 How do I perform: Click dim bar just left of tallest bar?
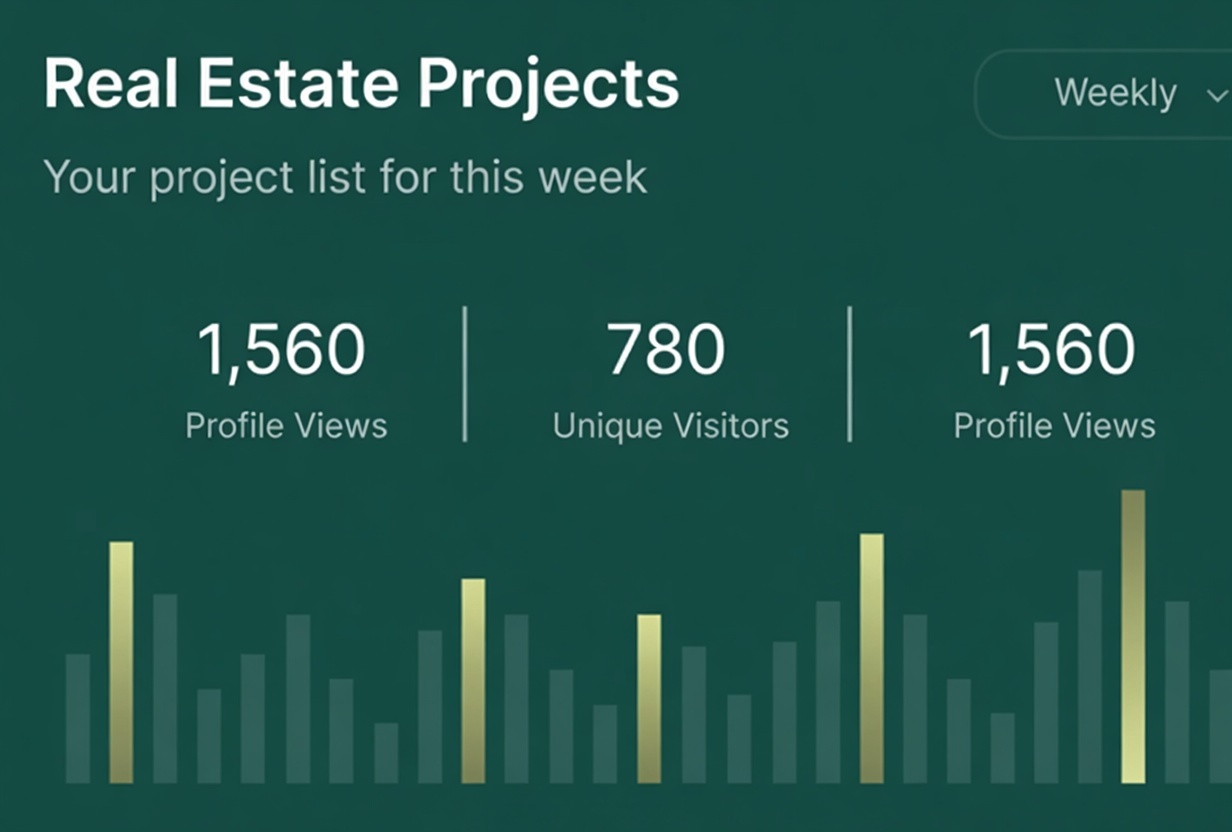pyautogui.click(x=1089, y=676)
